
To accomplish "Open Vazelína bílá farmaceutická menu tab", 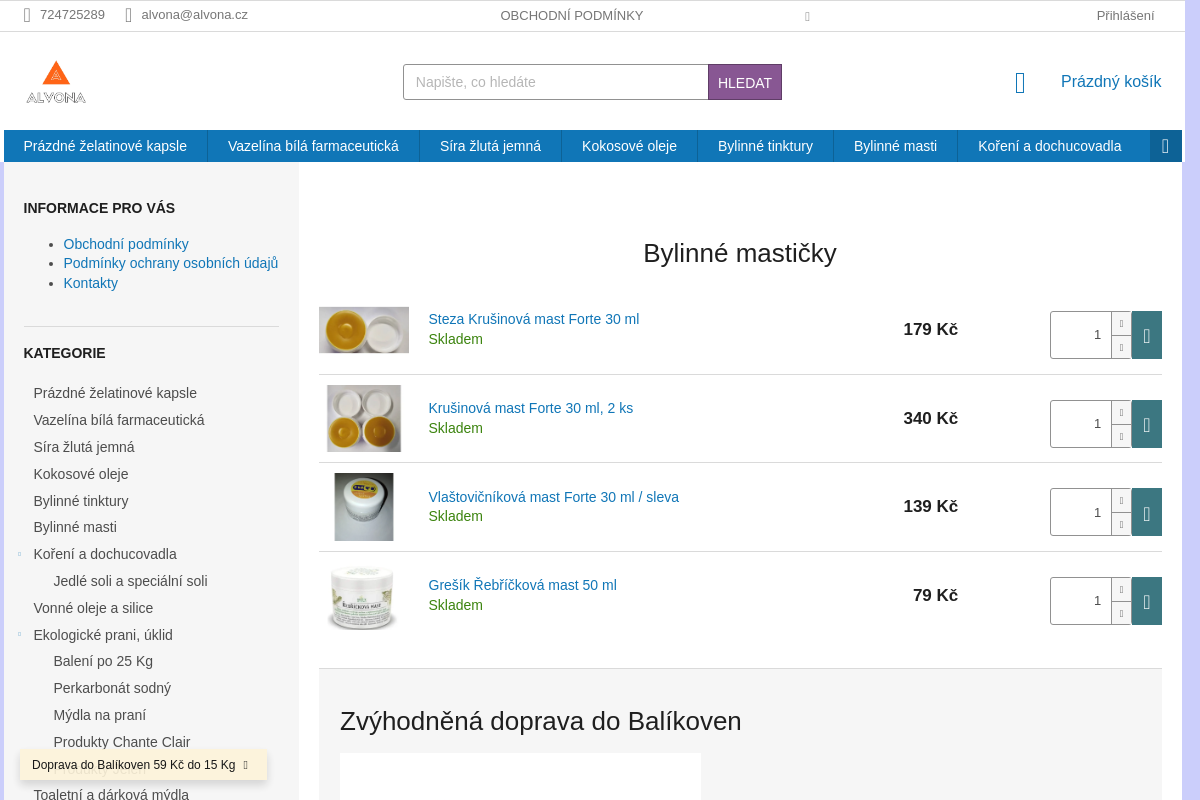I will (x=313, y=146).
